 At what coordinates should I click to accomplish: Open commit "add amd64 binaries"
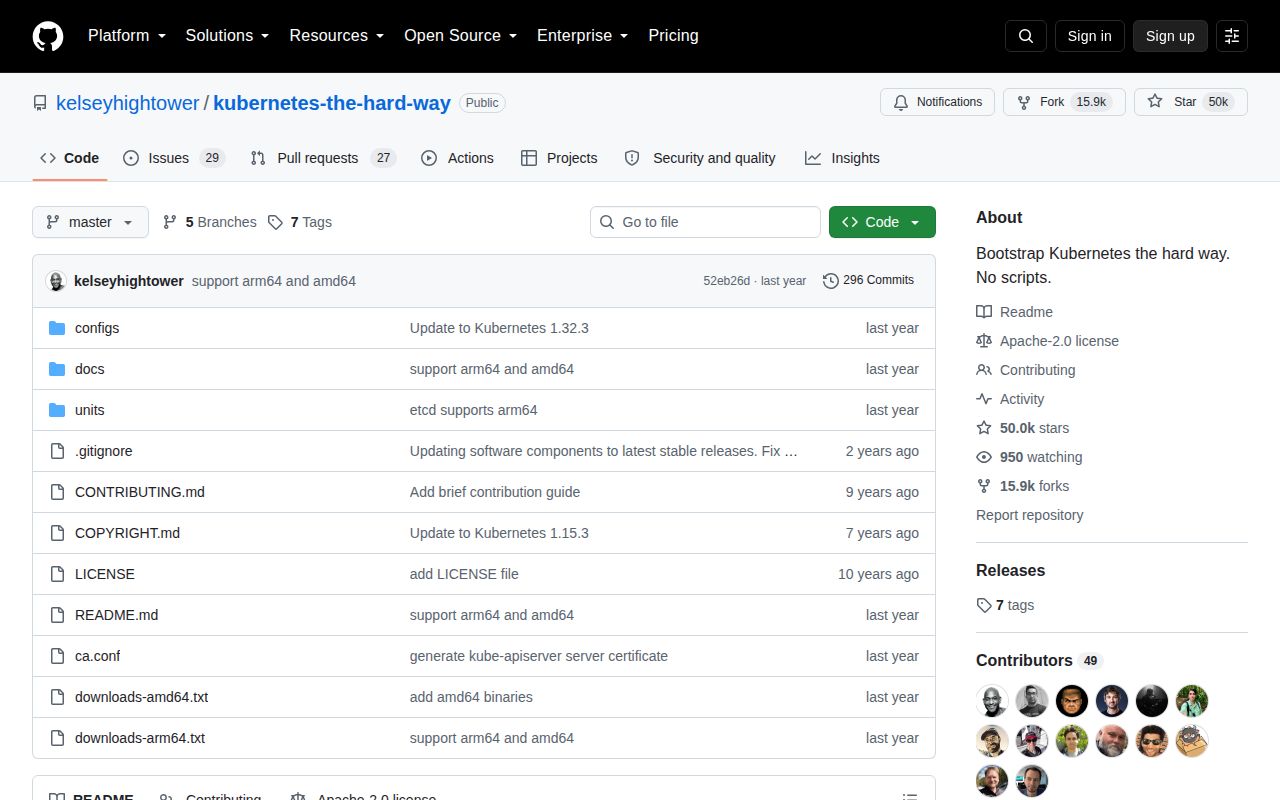pos(471,697)
